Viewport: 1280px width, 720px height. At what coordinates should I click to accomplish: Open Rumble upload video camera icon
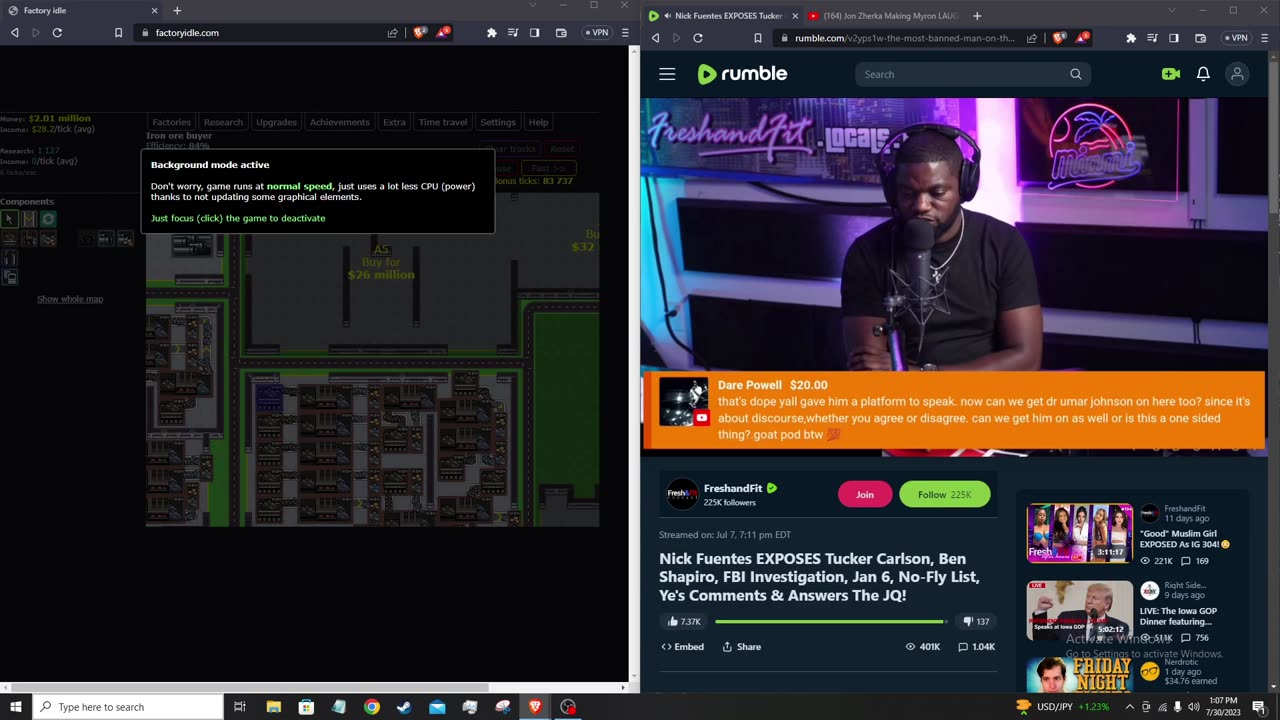(x=1171, y=74)
